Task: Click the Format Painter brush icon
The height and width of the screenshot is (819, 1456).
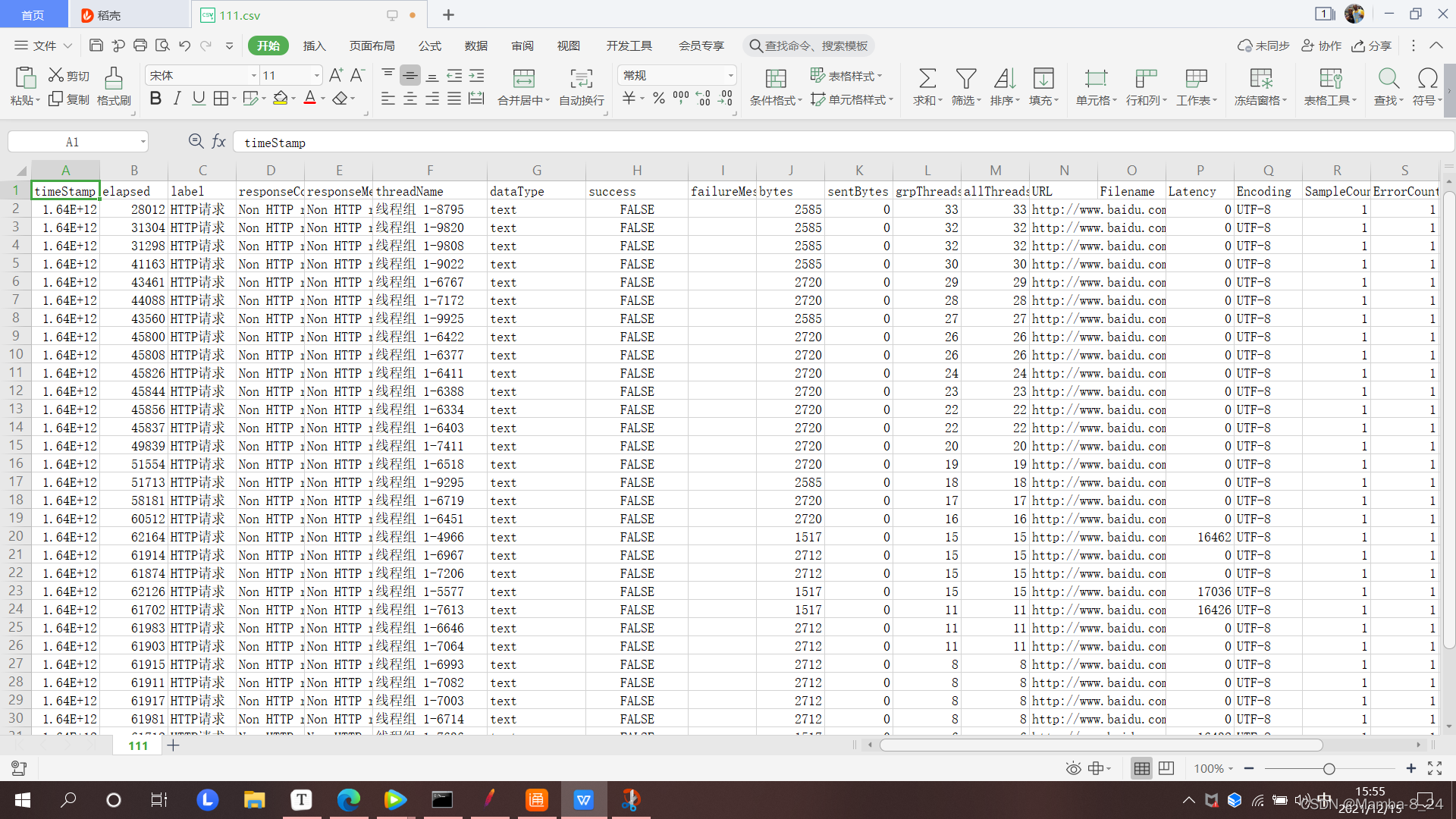Action: point(114,78)
